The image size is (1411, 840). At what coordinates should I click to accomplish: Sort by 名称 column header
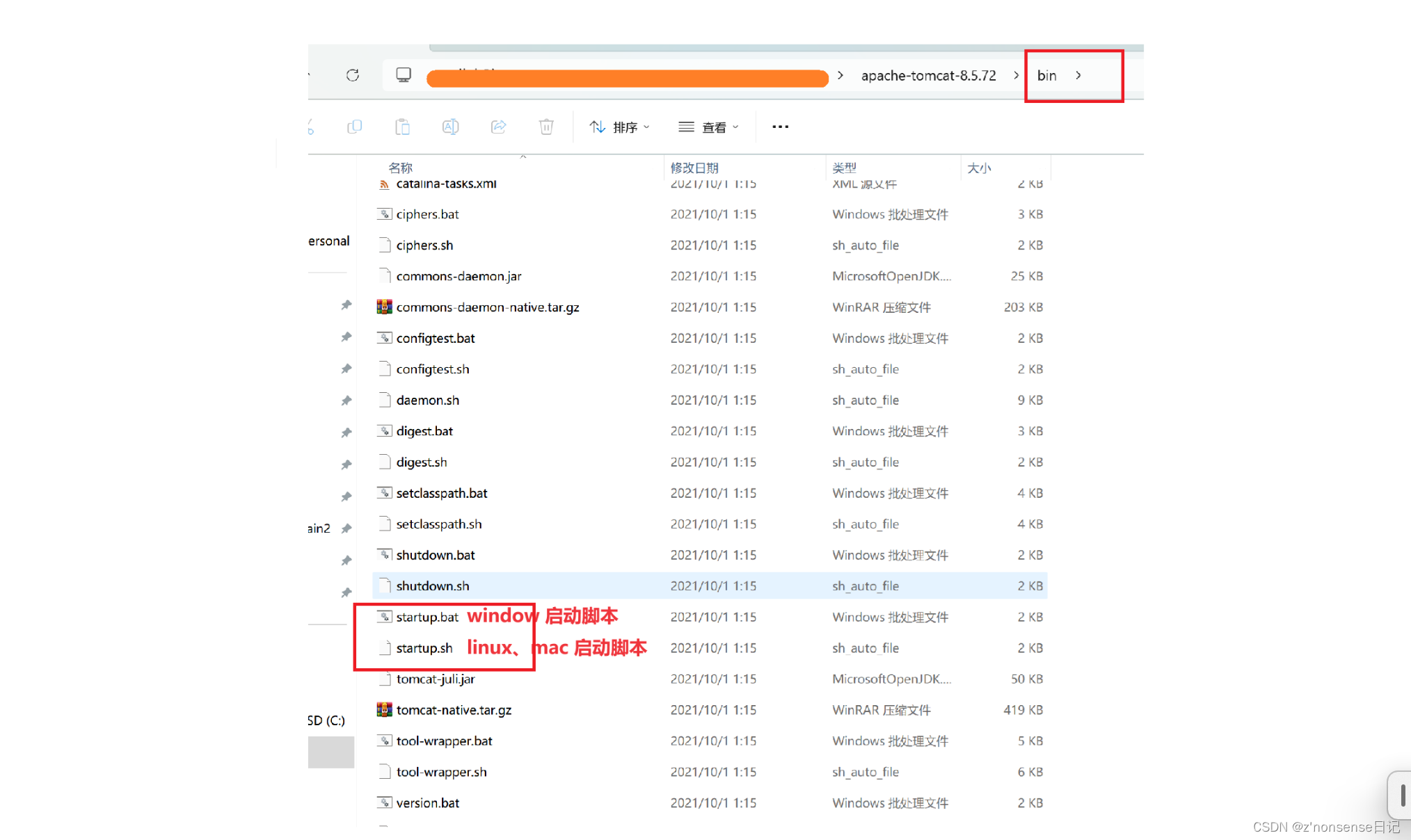(400, 168)
